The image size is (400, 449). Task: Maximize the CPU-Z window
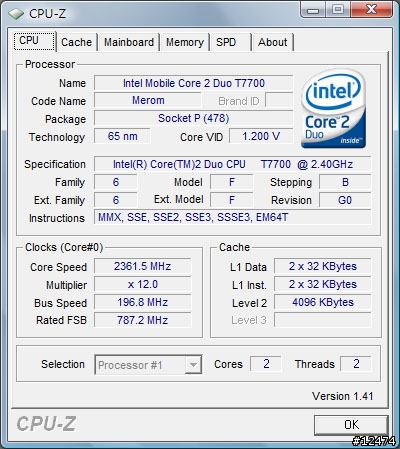[338, 10]
